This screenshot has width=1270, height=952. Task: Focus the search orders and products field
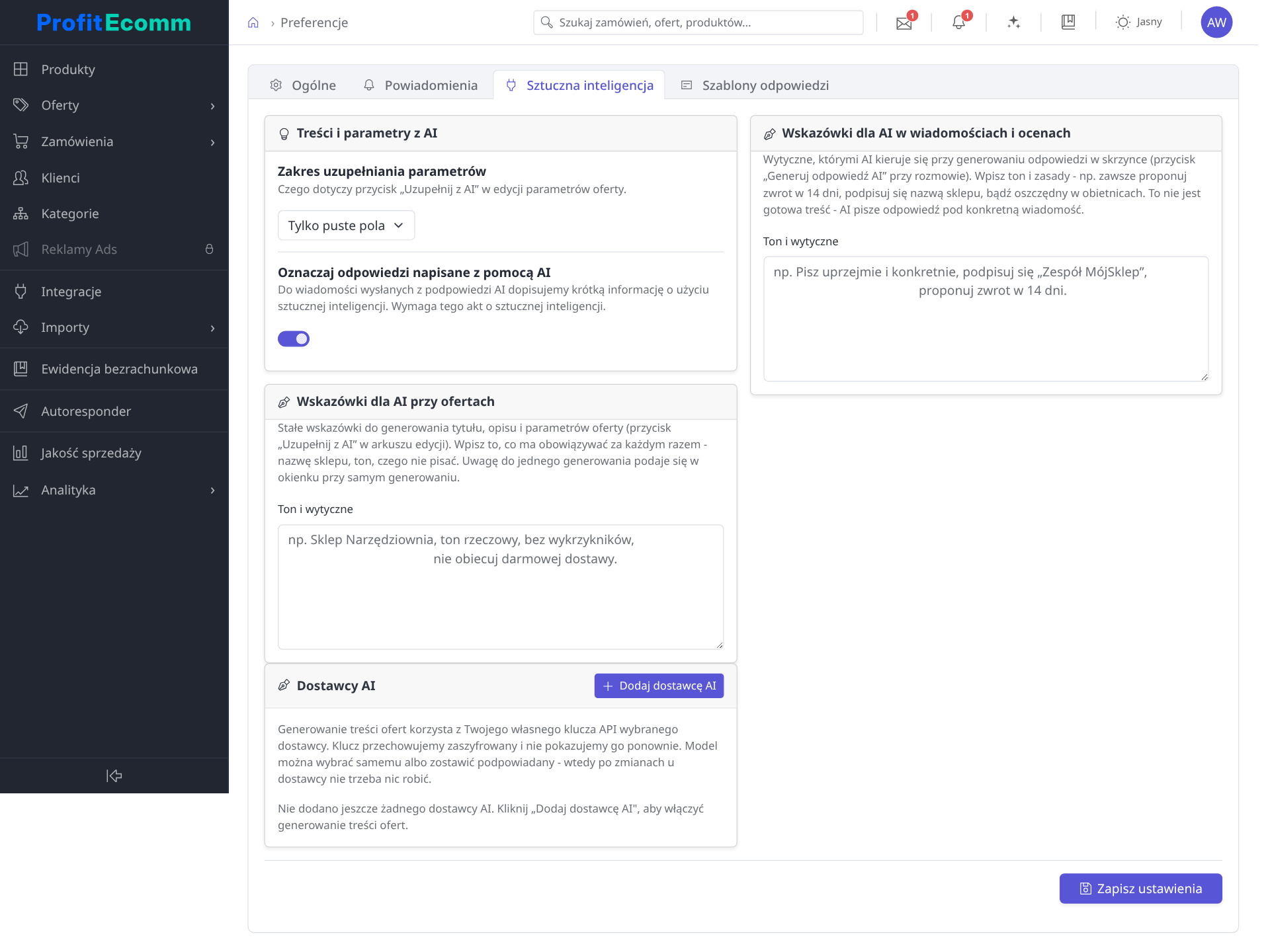pos(698,22)
